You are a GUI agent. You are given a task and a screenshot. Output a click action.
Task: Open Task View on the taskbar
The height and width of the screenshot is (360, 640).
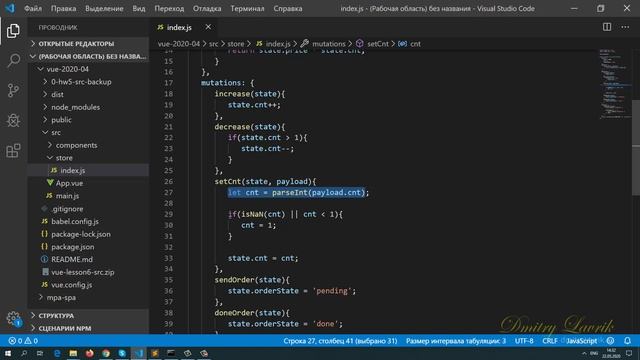[40, 353]
